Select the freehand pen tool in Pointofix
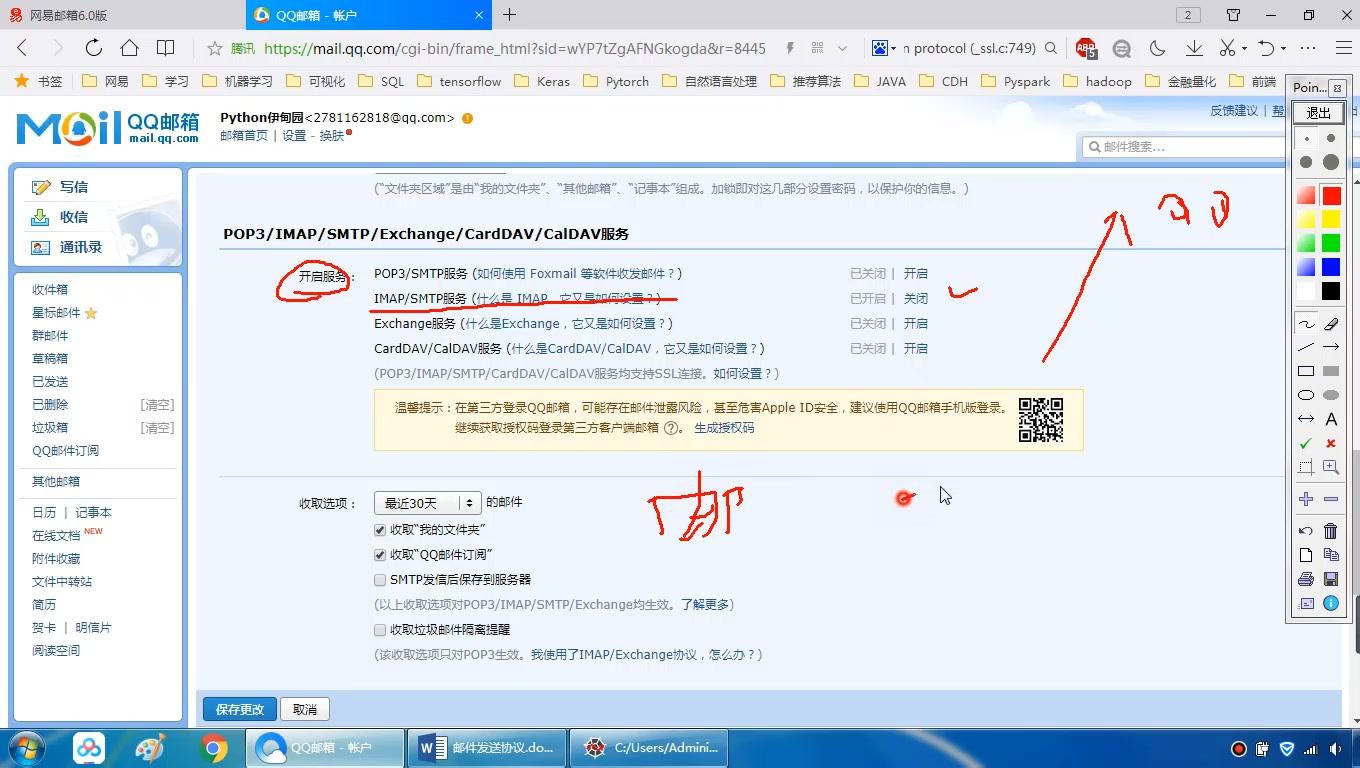The height and width of the screenshot is (768, 1360). point(1306,324)
